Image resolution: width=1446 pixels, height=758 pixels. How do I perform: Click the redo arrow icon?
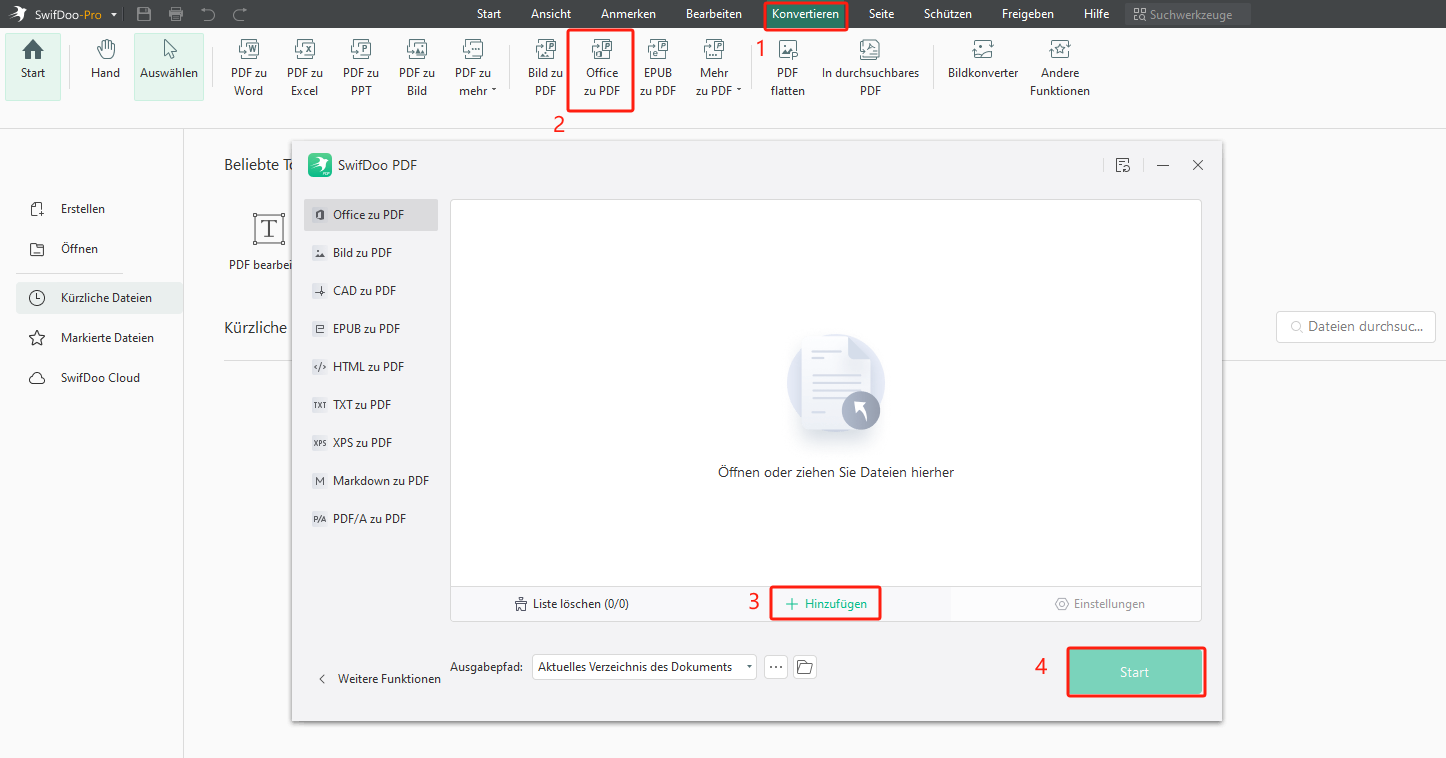[240, 14]
